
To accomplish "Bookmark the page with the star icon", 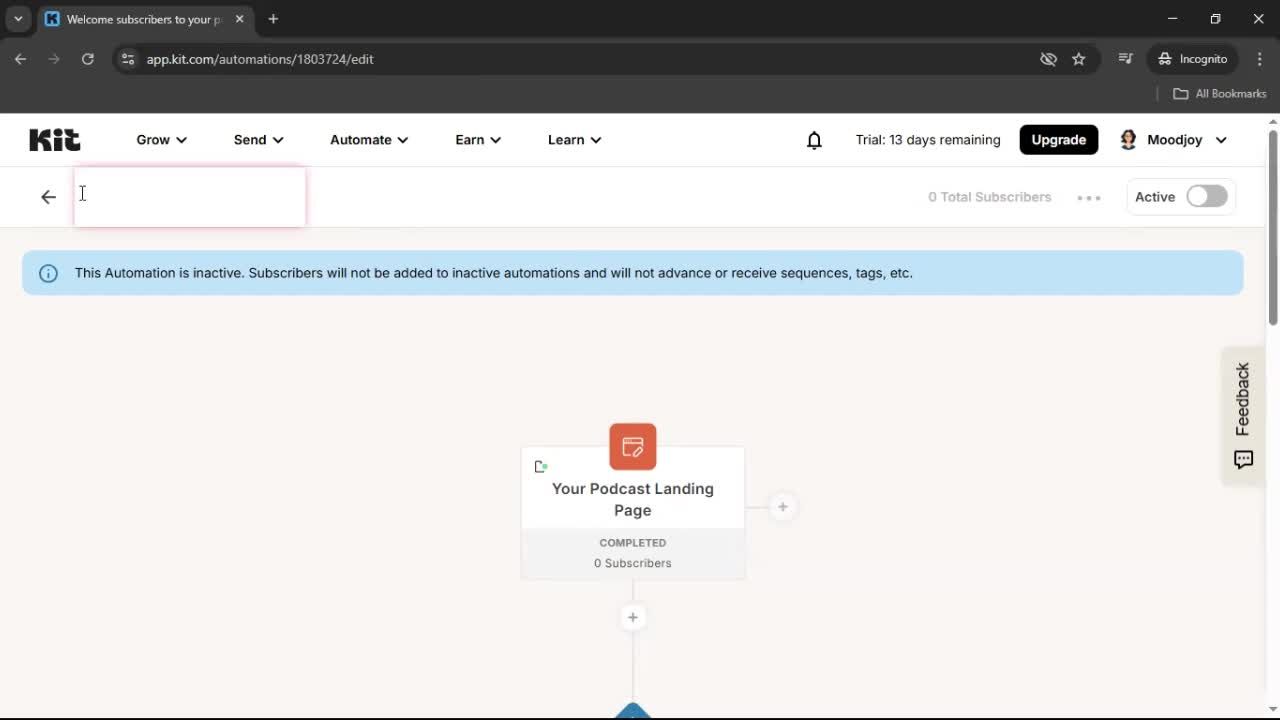I will point(1079,59).
